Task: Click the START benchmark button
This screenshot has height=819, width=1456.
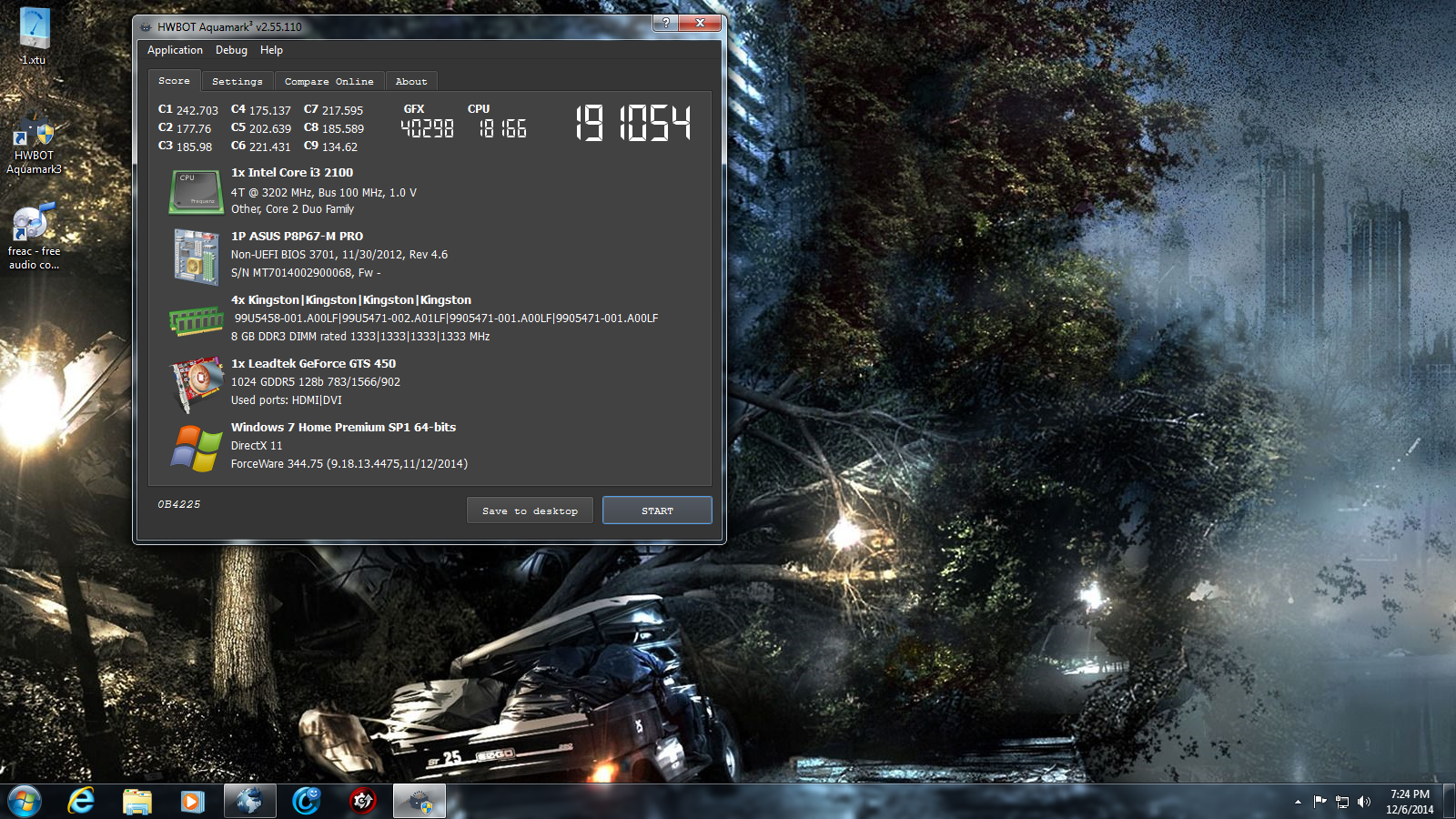Action: coord(657,511)
